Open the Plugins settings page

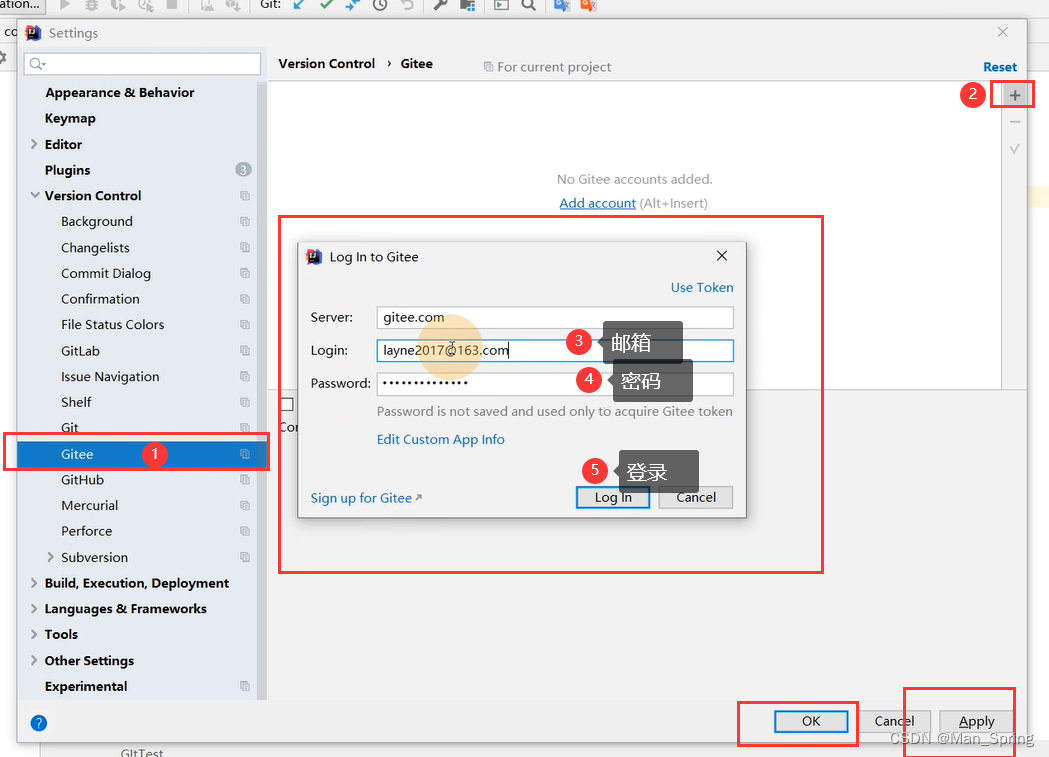click(x=67, y=170)
